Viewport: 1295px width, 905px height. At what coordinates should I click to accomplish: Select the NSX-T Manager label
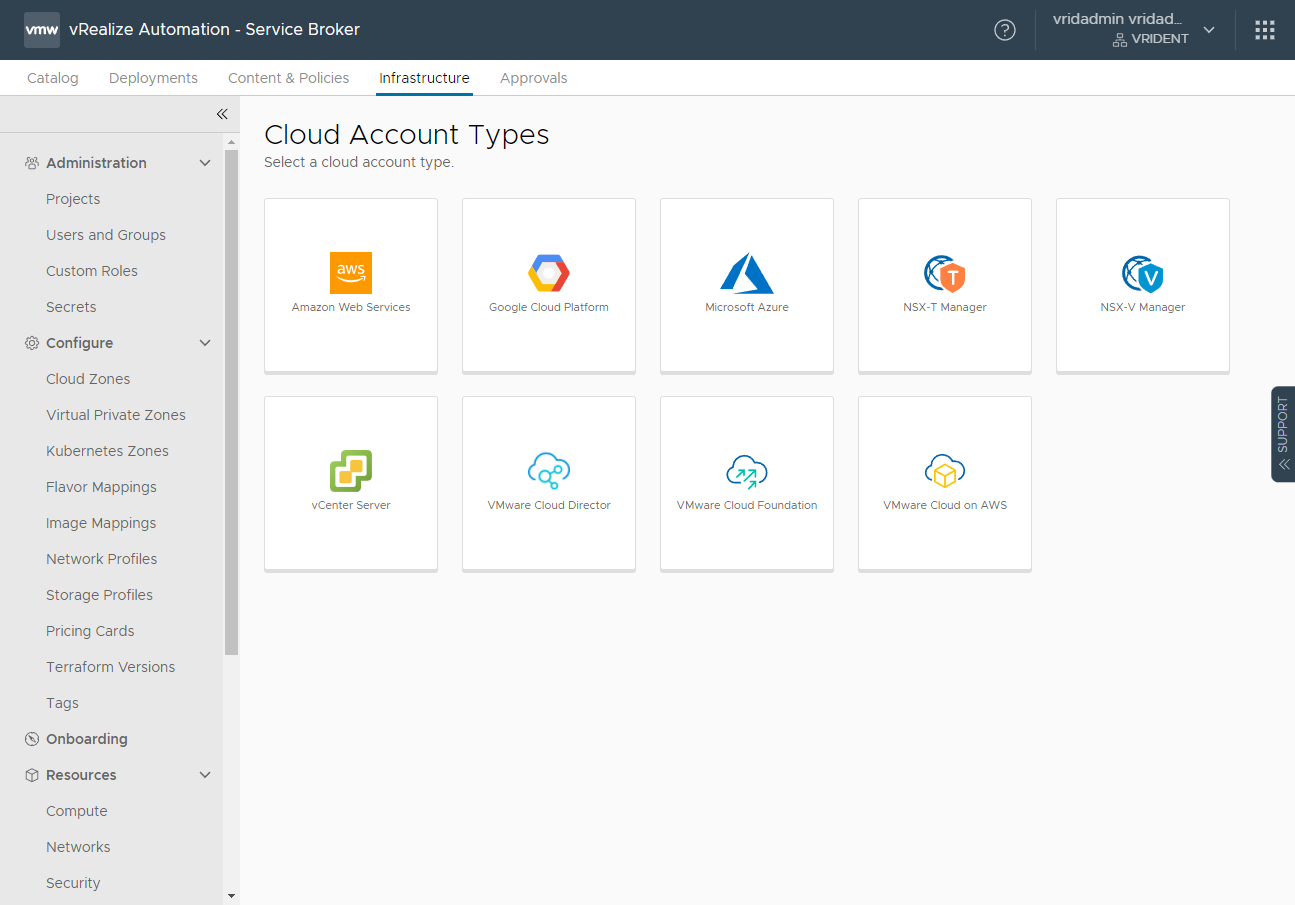945,307
